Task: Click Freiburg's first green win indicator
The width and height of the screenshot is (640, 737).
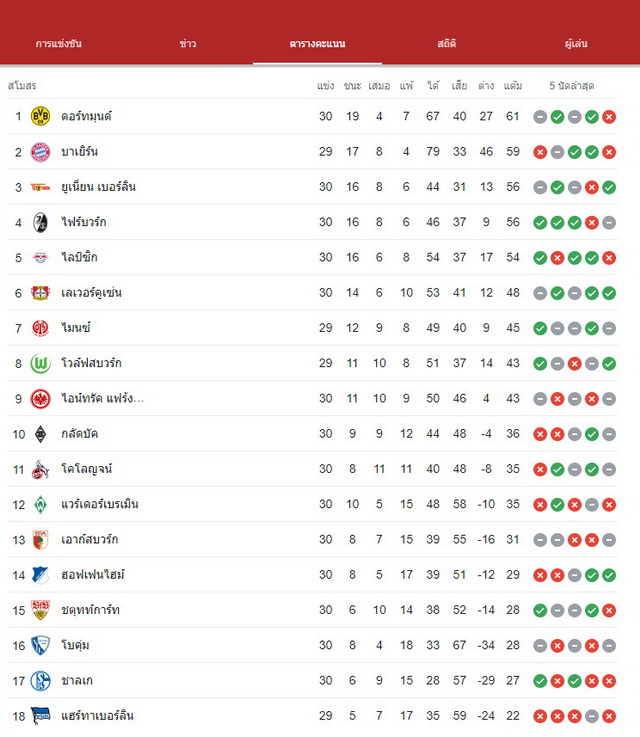Action: click(x=540, y=222)
